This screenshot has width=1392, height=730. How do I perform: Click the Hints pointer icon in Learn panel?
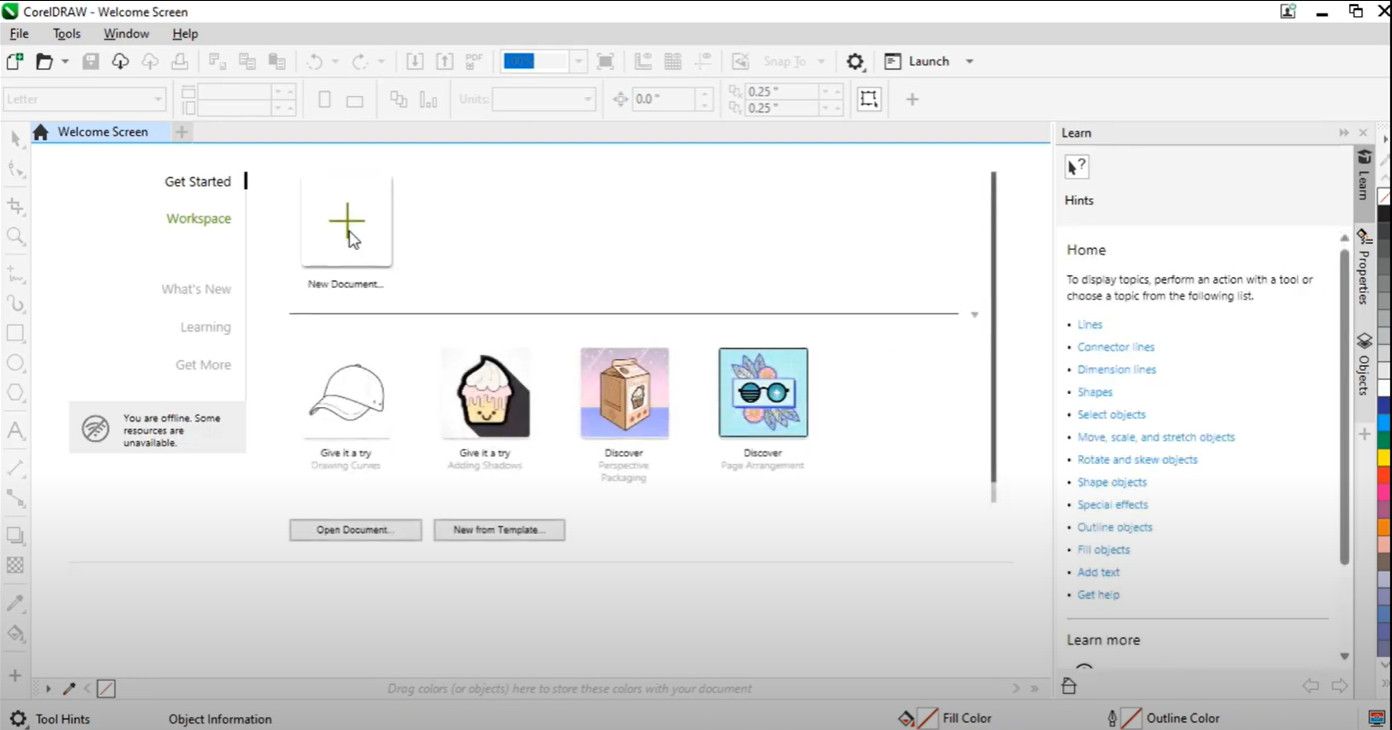tap(1076, 167)
